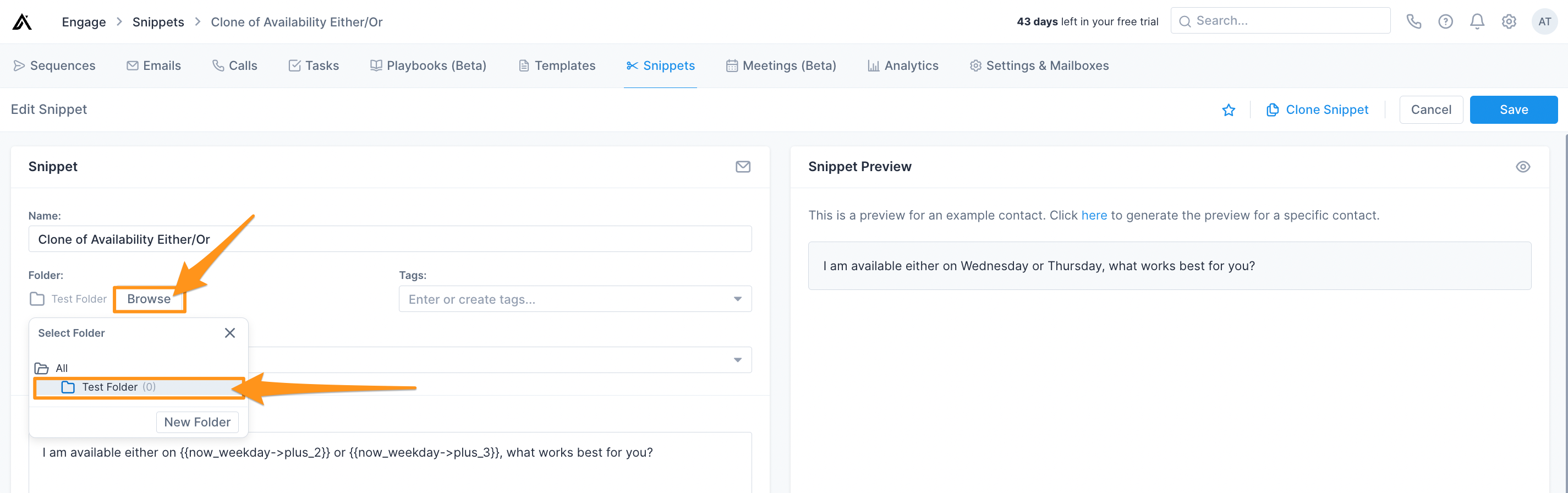Choose Test Folder in folder list

click(x=139, y=387)
